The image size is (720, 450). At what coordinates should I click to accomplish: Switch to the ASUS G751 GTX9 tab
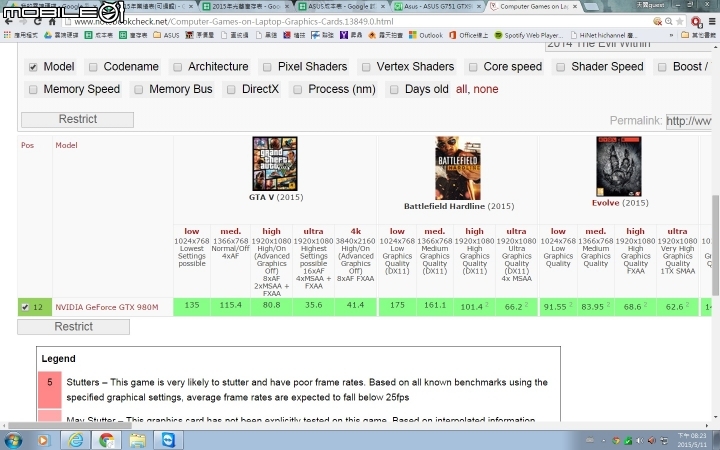(x=438, y=6)
